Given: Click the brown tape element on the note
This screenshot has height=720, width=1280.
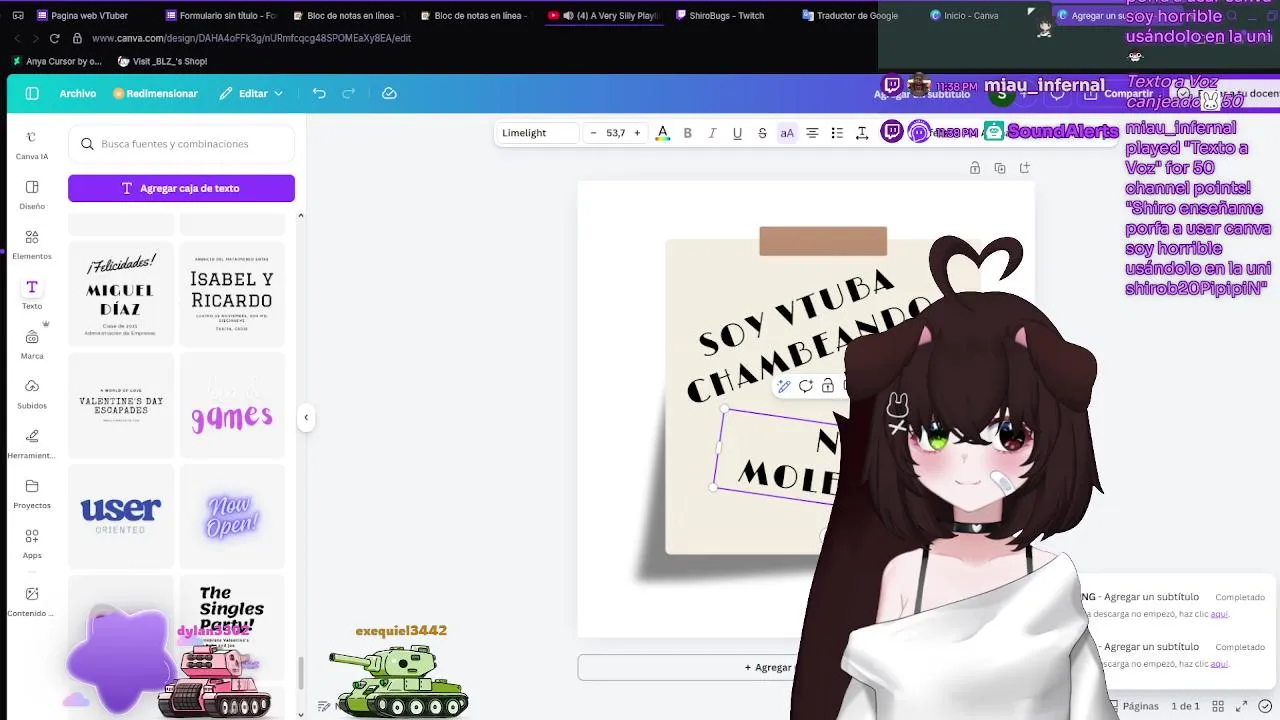Looking at the screenshot, I should click(823, 241).
